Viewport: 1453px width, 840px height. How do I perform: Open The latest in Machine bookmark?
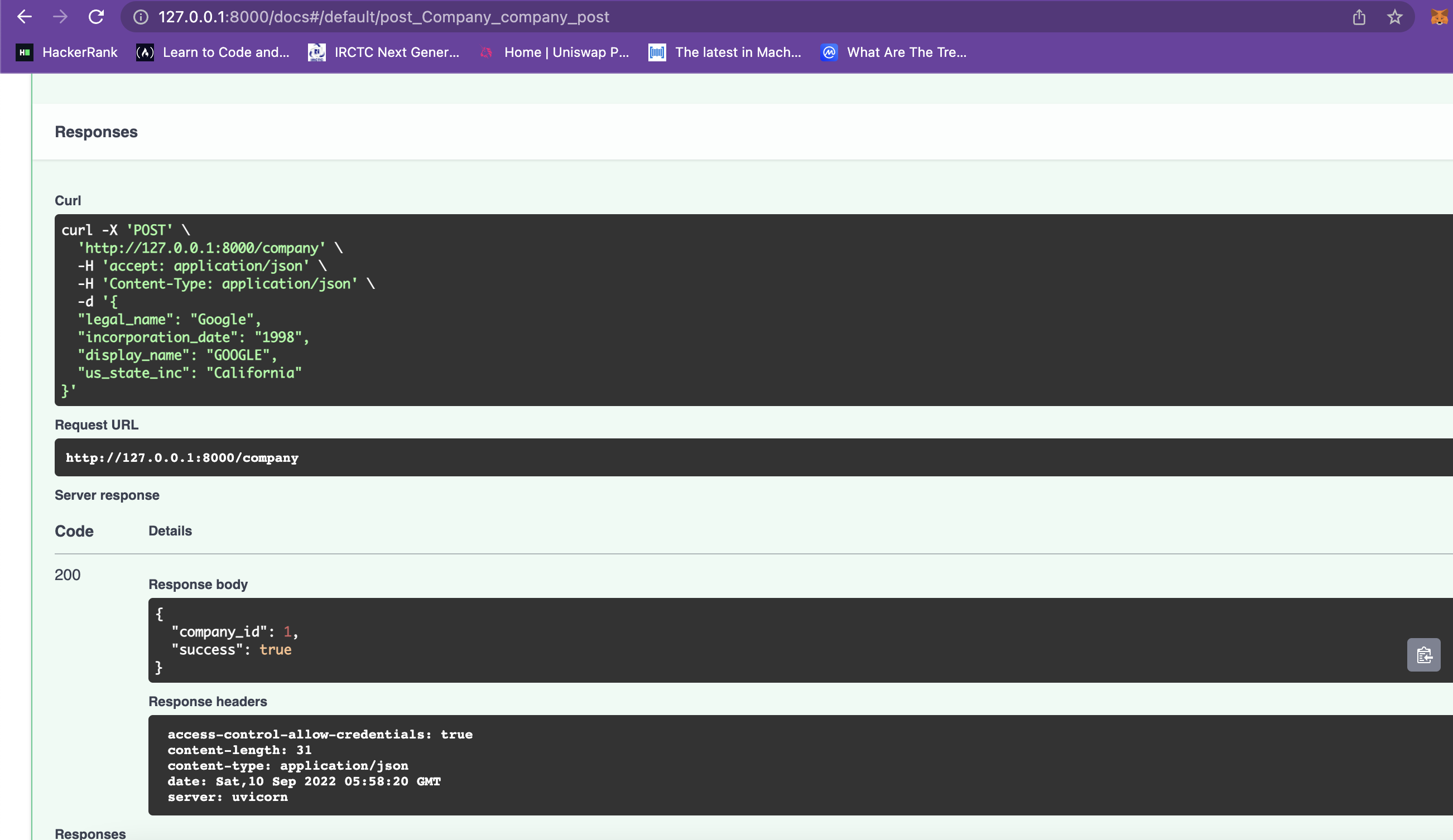(725, 52)
